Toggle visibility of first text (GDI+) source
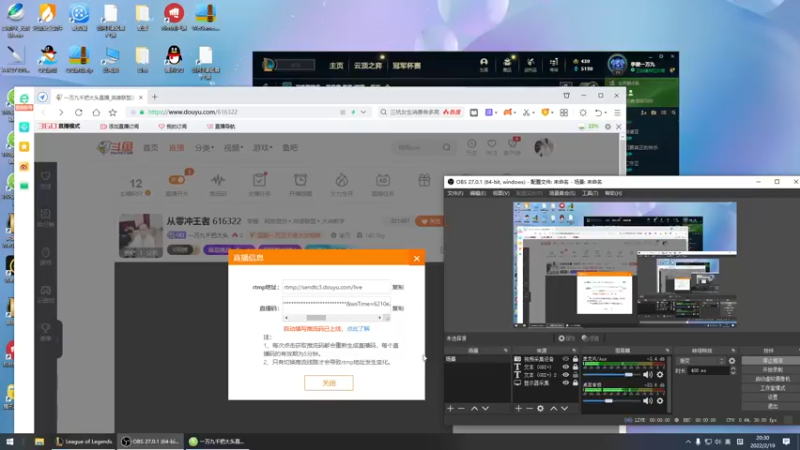Screen dimensions: 800x450 [565, 367]
